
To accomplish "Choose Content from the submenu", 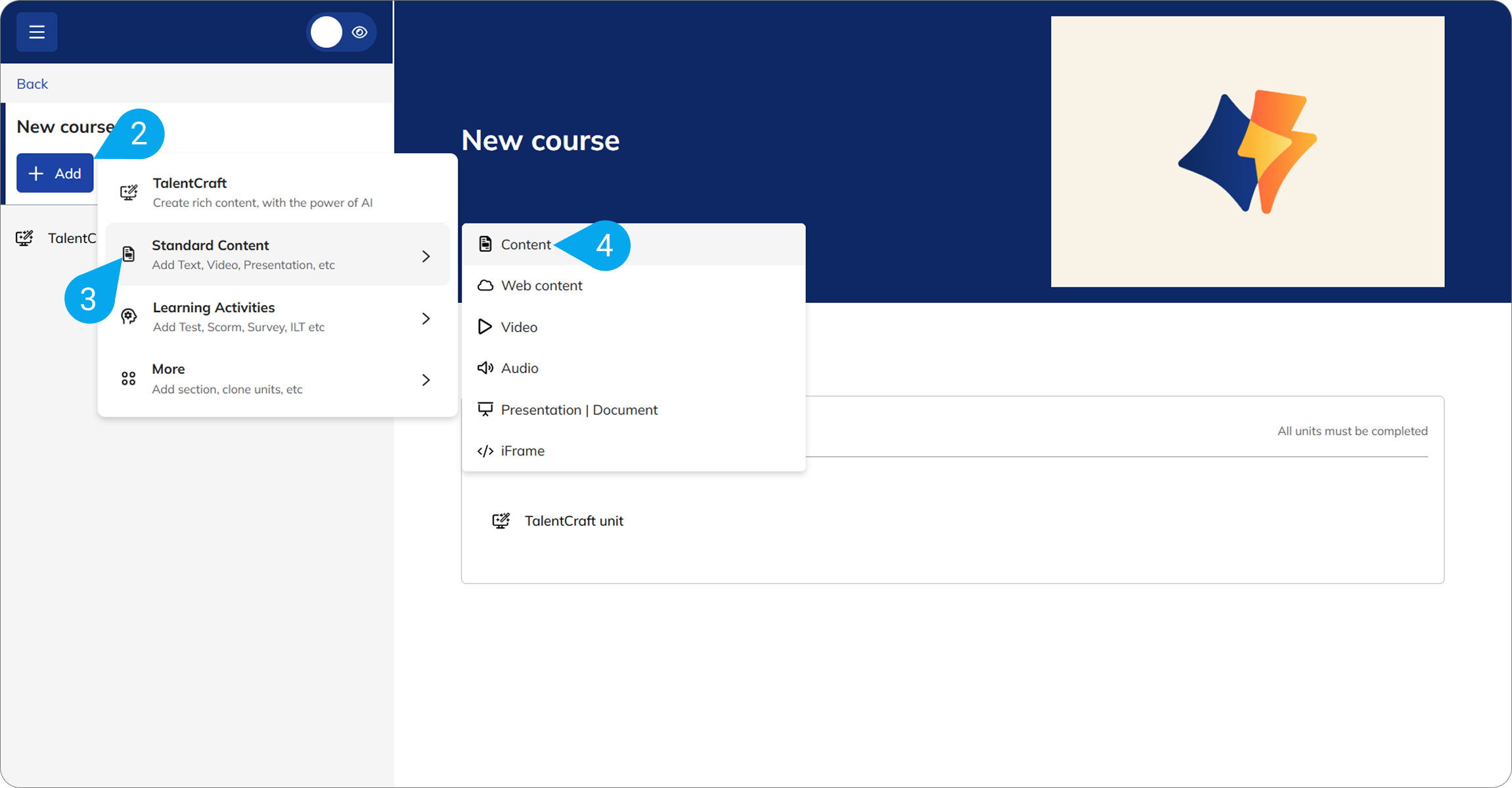I will (x=633, y=244).
